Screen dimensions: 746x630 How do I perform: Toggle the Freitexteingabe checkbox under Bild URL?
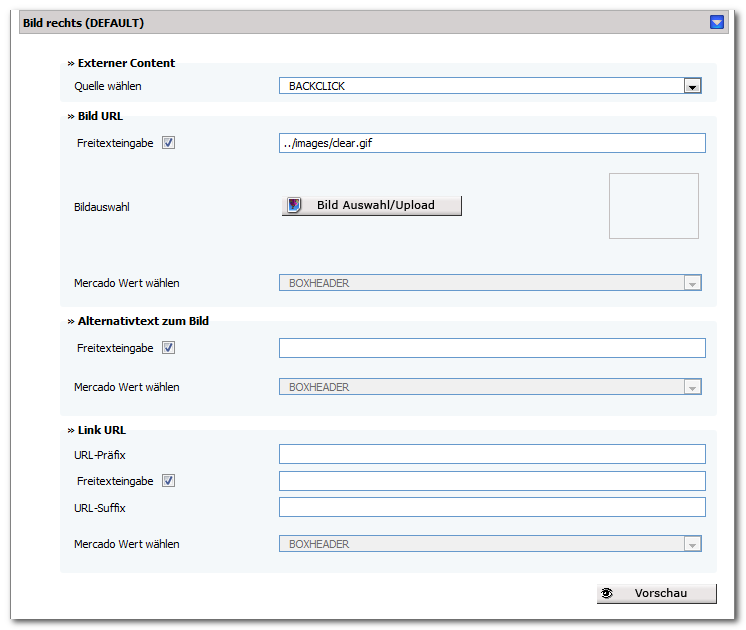pos(168,143)
